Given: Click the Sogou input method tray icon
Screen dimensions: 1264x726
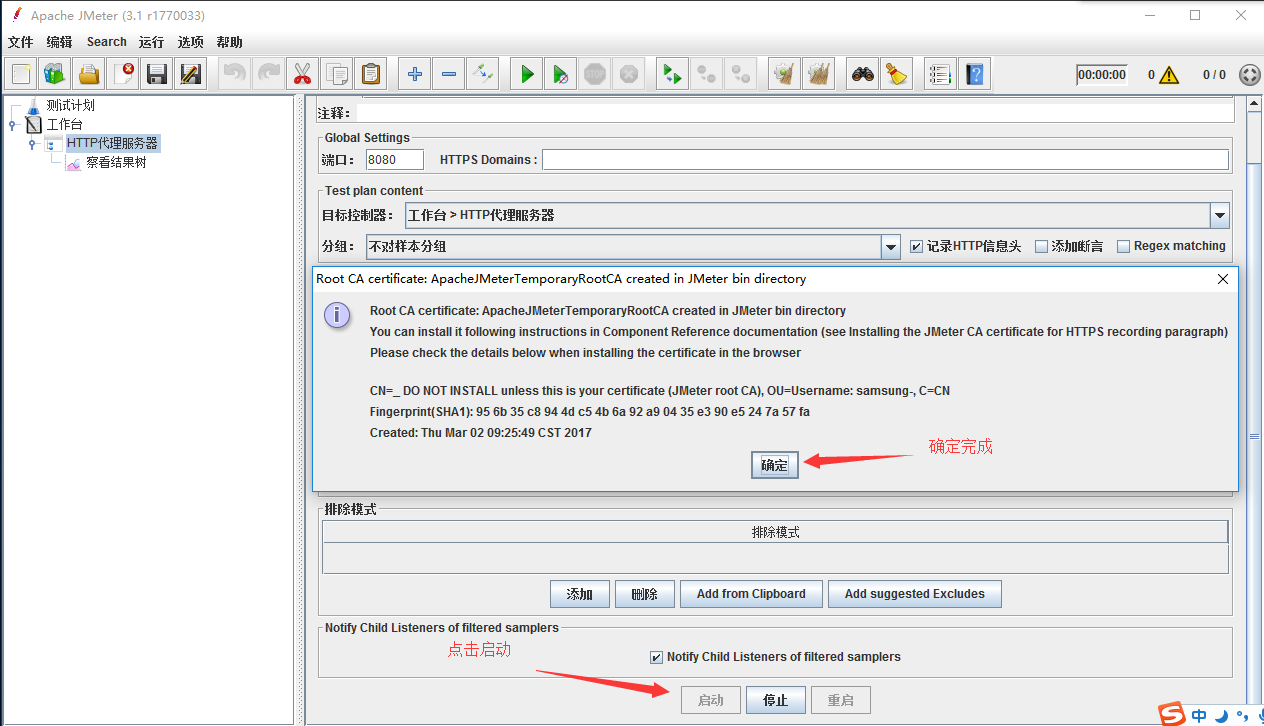Looking at the screenshot, I should pyautogui.click(x=1173, y=714).
